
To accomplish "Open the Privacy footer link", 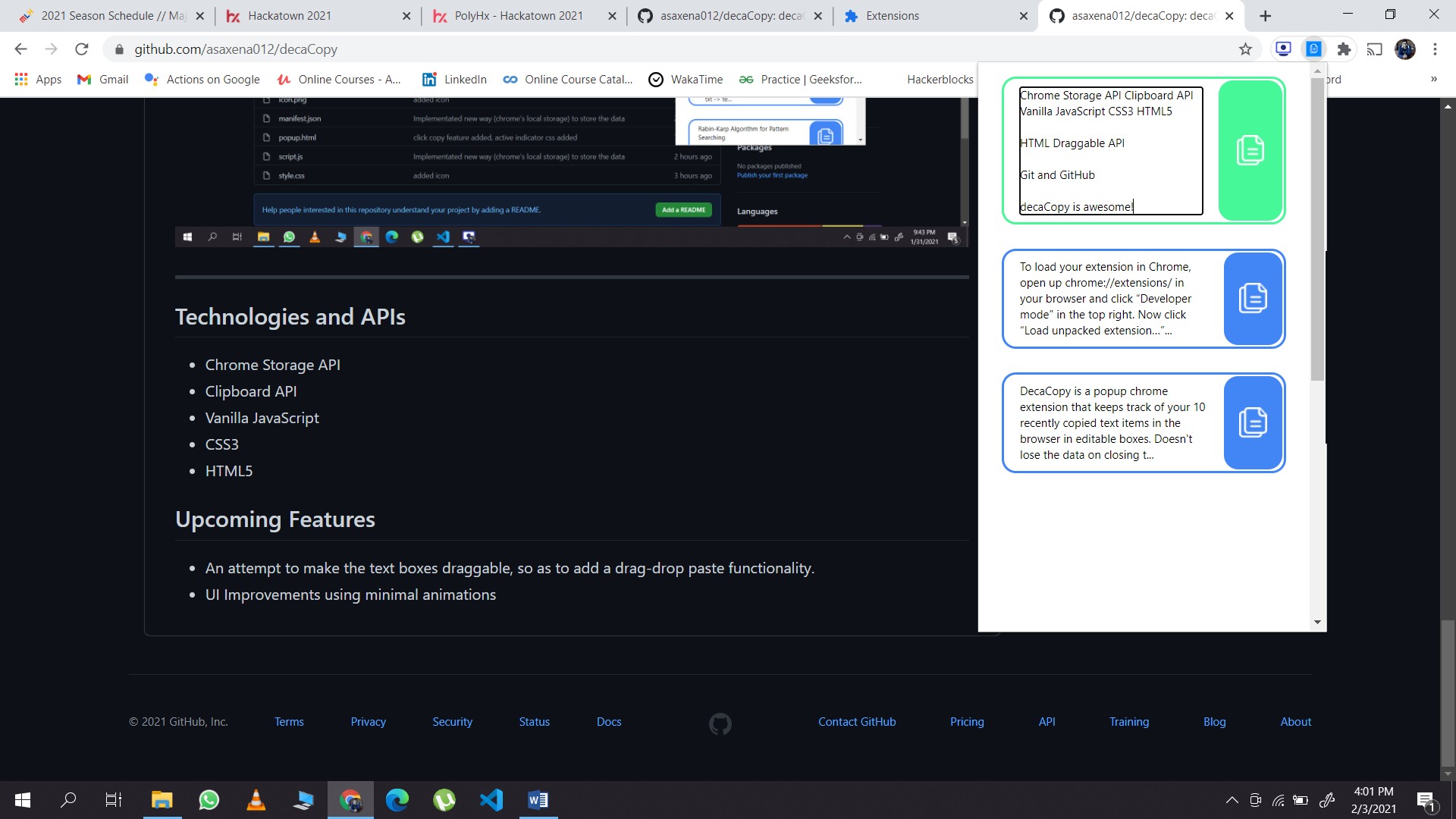I will click(x=368, y=722).
